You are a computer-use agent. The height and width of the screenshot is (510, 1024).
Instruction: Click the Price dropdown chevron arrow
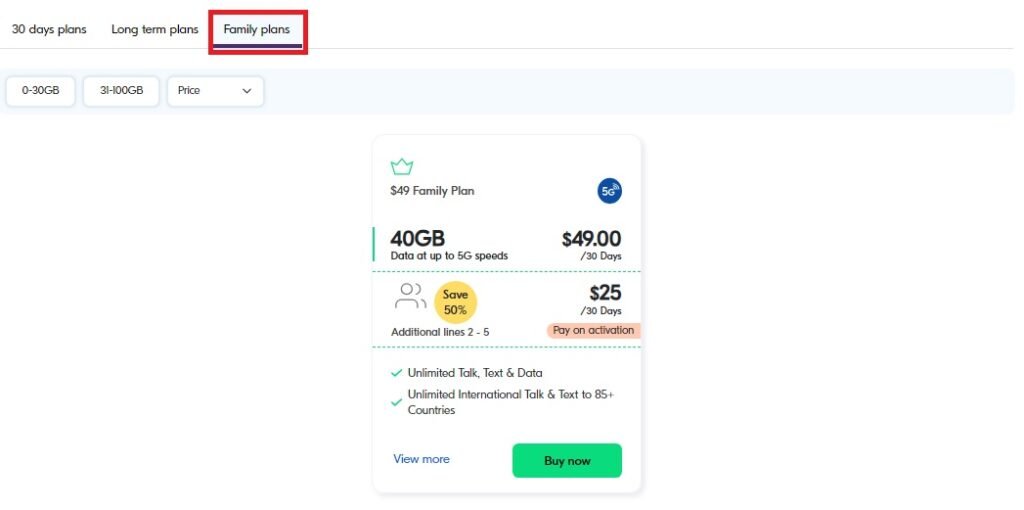point(247,91)
